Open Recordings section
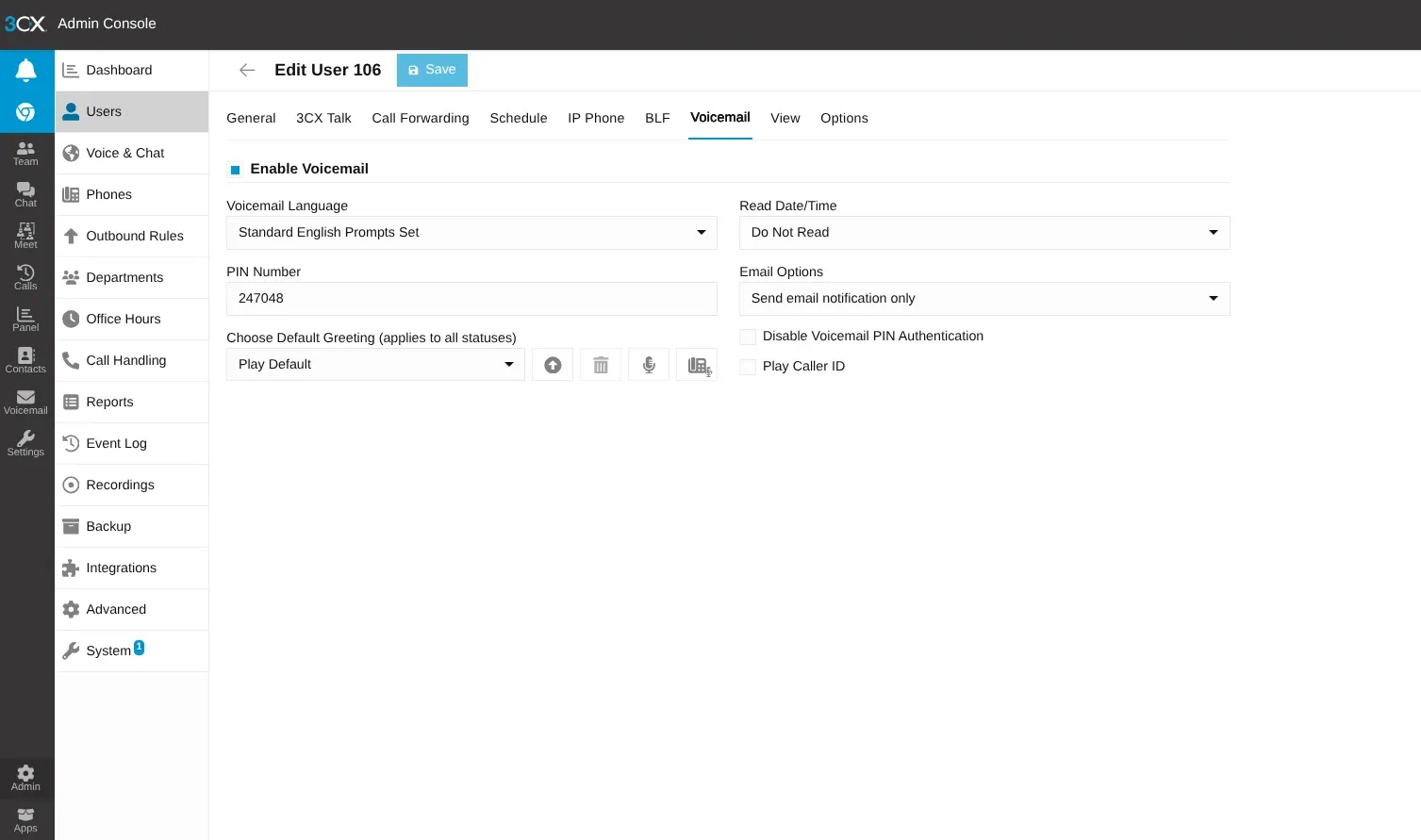Viewport: 1421px width, 840px height. (x=132, y=486)
